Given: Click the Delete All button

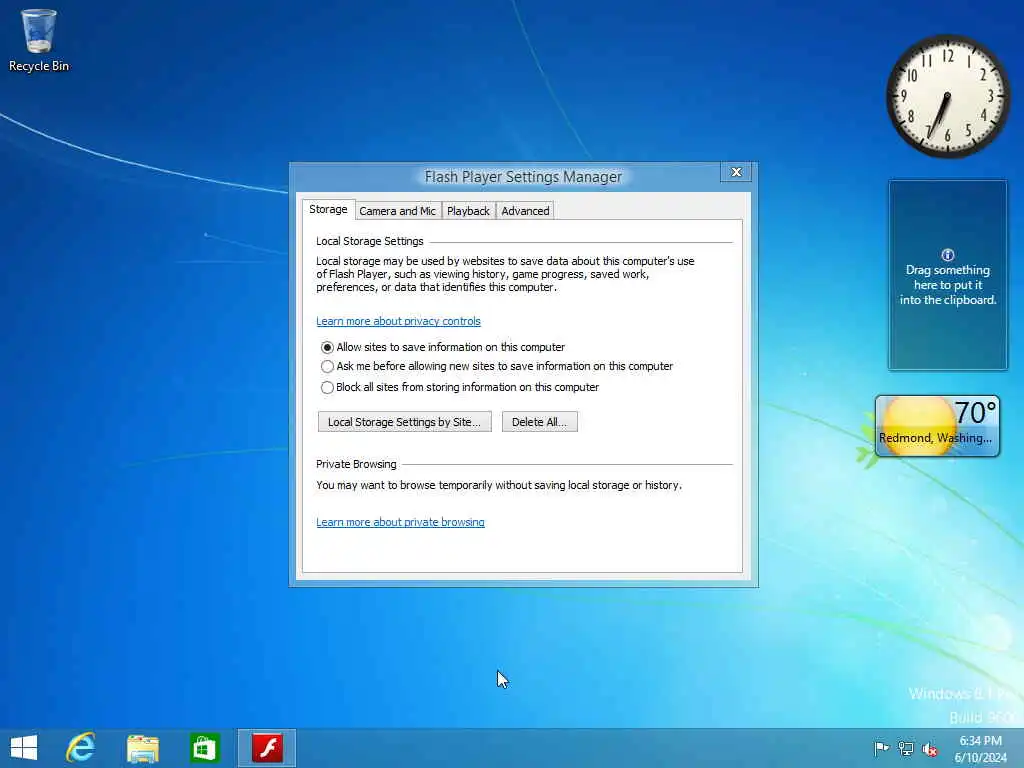Looking at the screenshot, I should click(539, 422).
